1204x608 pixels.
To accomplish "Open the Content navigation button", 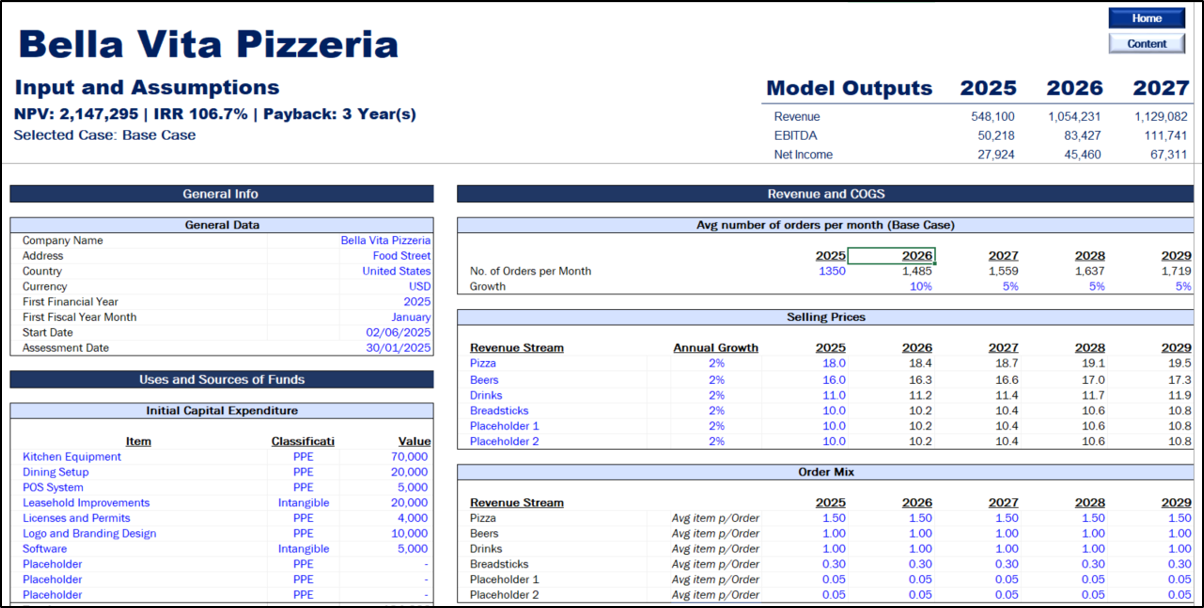I will click(x=1146, y=43).
